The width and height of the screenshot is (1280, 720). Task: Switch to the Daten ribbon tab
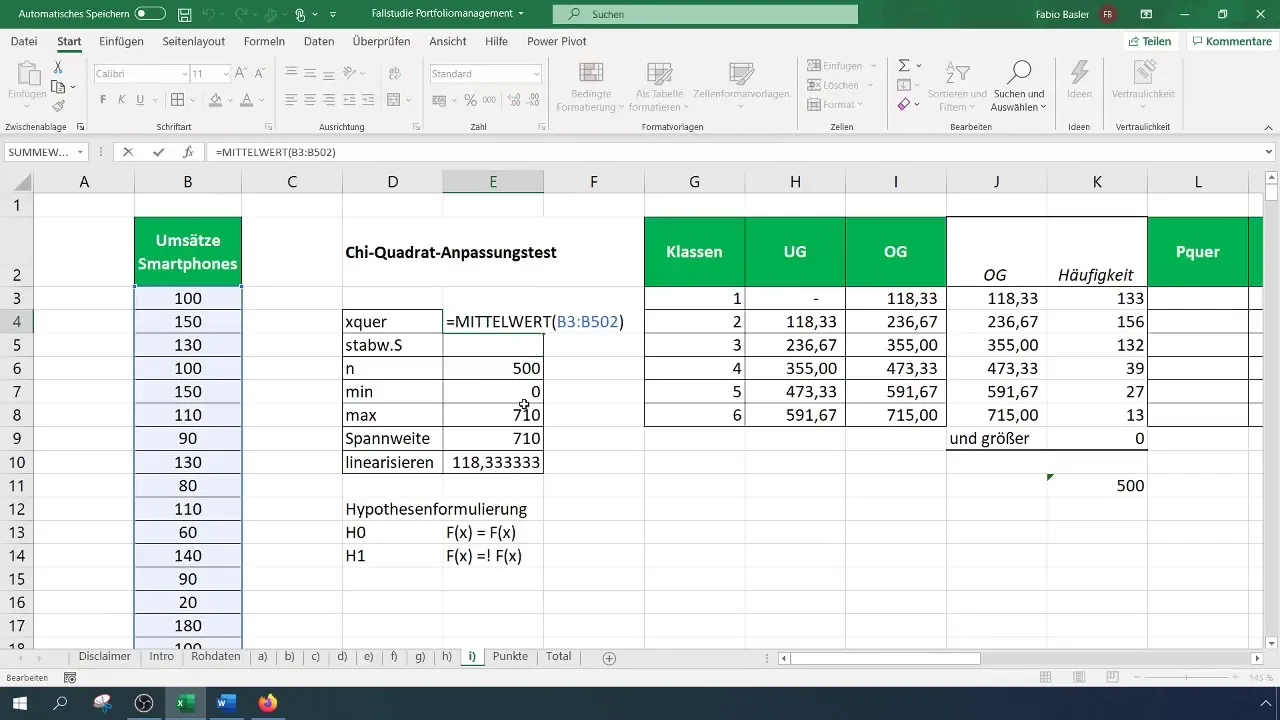(319, 41)
